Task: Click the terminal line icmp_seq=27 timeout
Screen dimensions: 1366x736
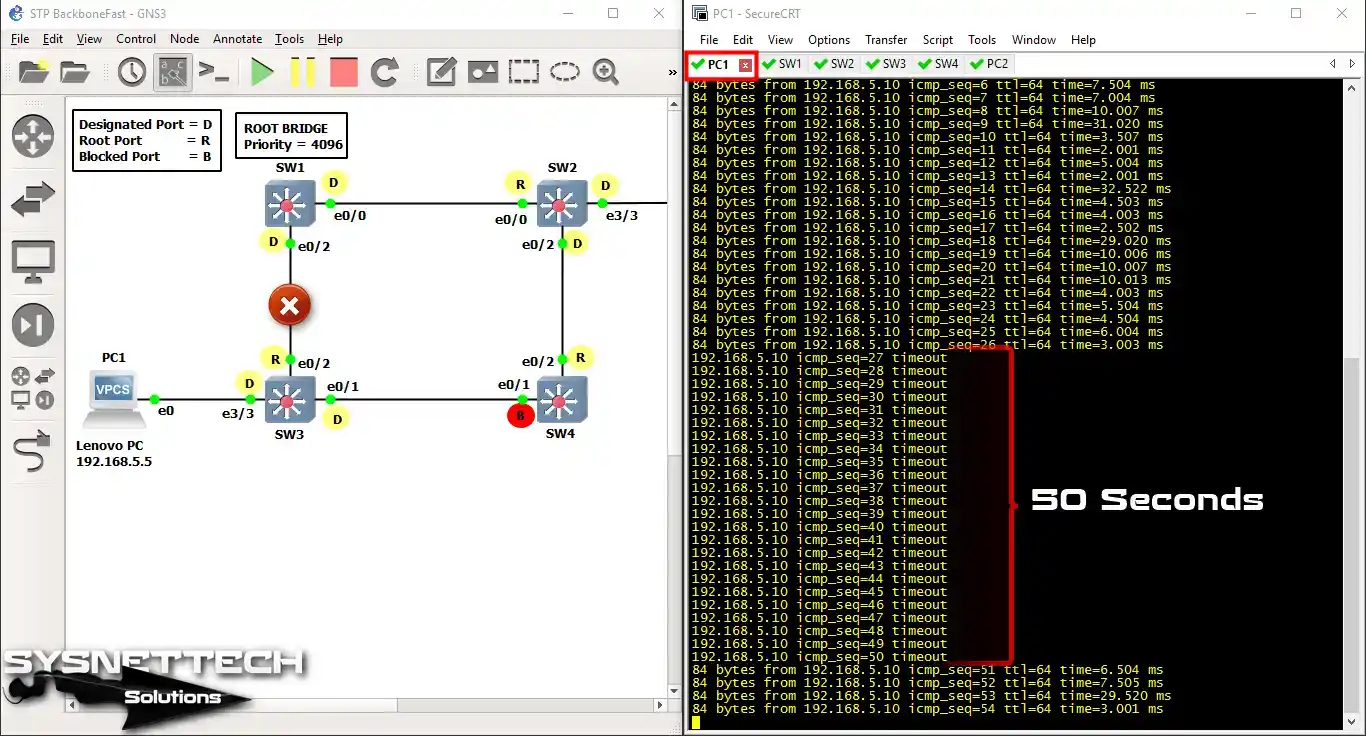Action: coord(819,358)
